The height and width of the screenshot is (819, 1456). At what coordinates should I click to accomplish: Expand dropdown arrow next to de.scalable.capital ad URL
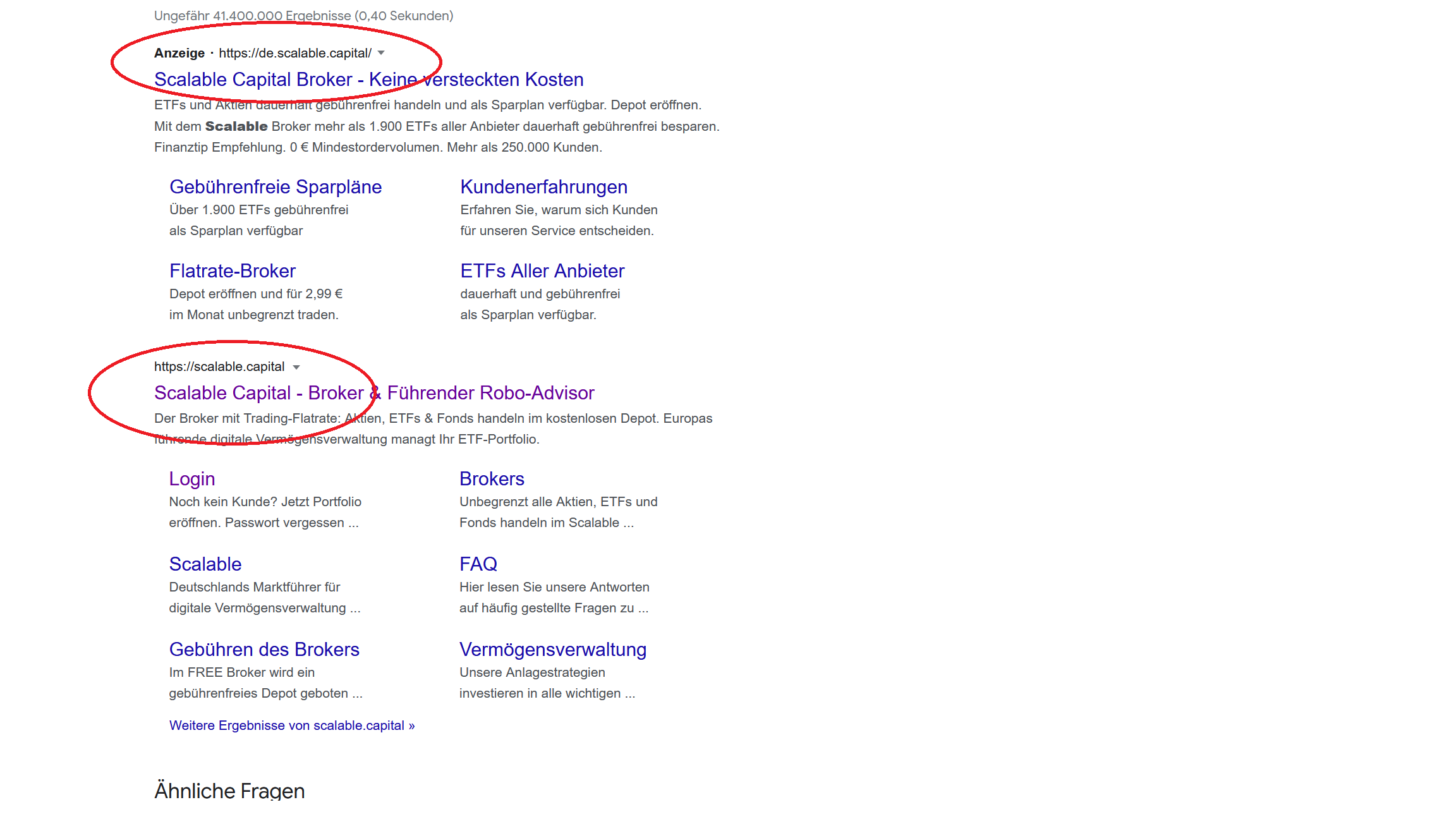pyautogui.click(x=381, y=53)
